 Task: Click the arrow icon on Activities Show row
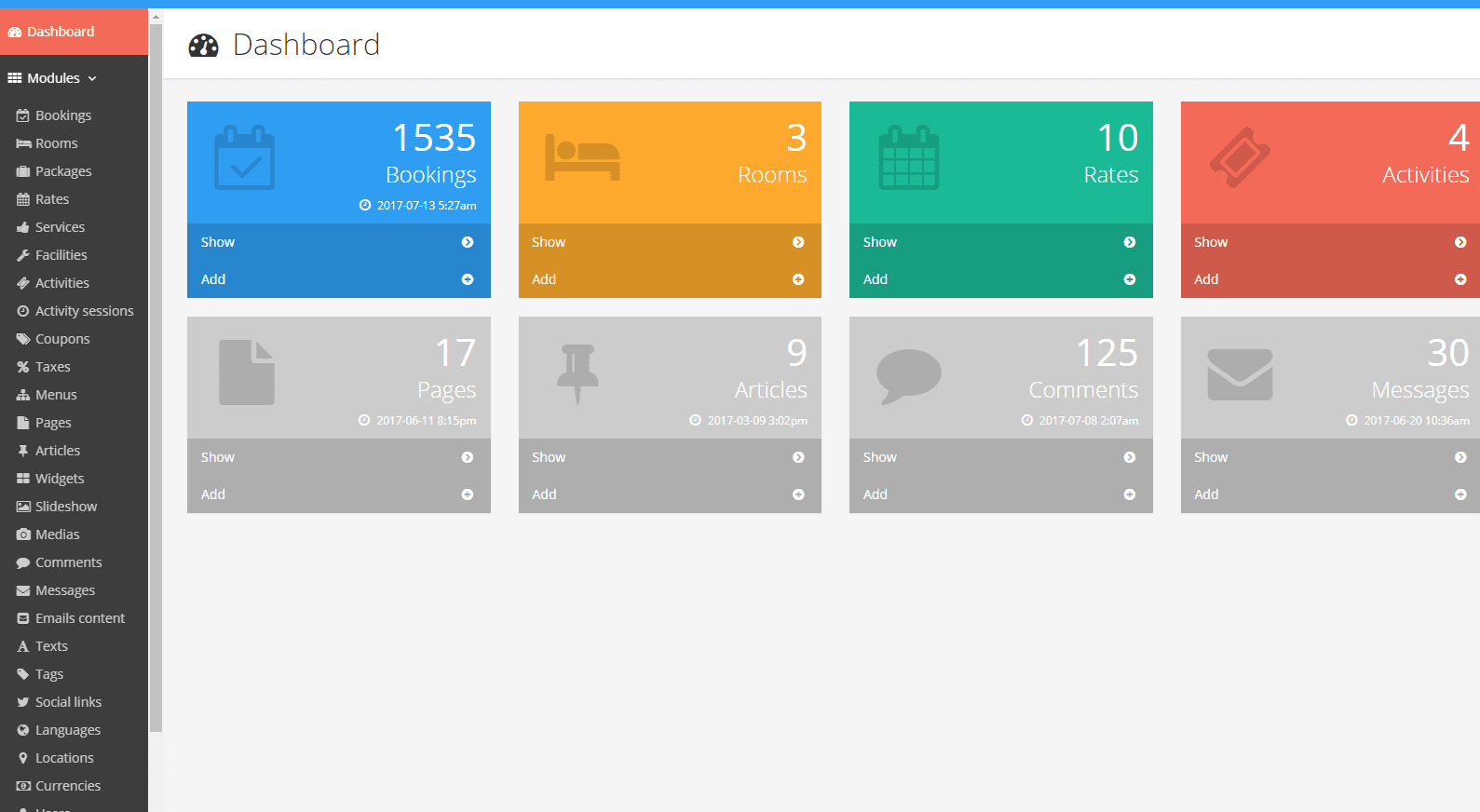1460,242
